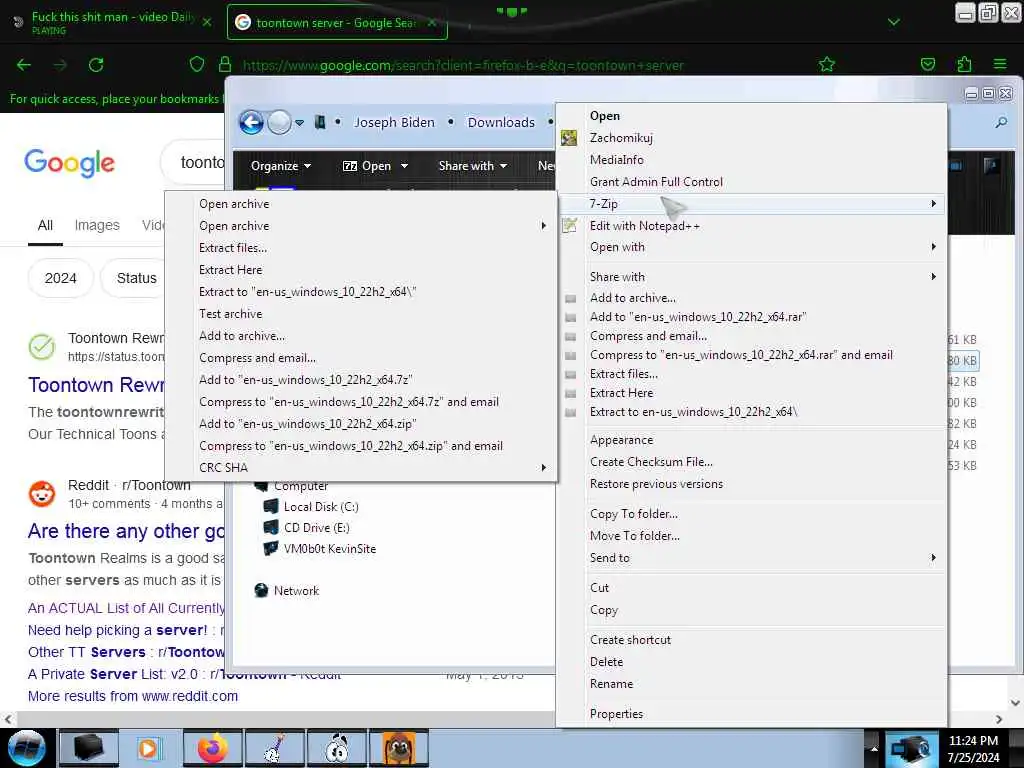Click the black box taskbar icon

[x=89, y=748]
